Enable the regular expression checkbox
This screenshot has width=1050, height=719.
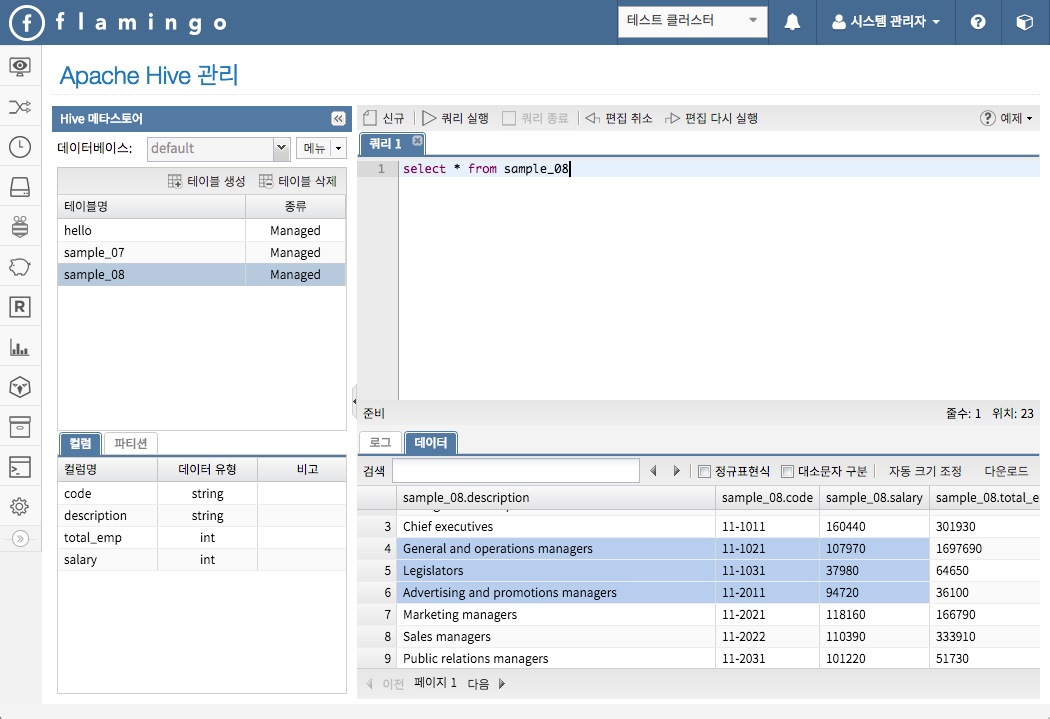[x=704, y=472]
